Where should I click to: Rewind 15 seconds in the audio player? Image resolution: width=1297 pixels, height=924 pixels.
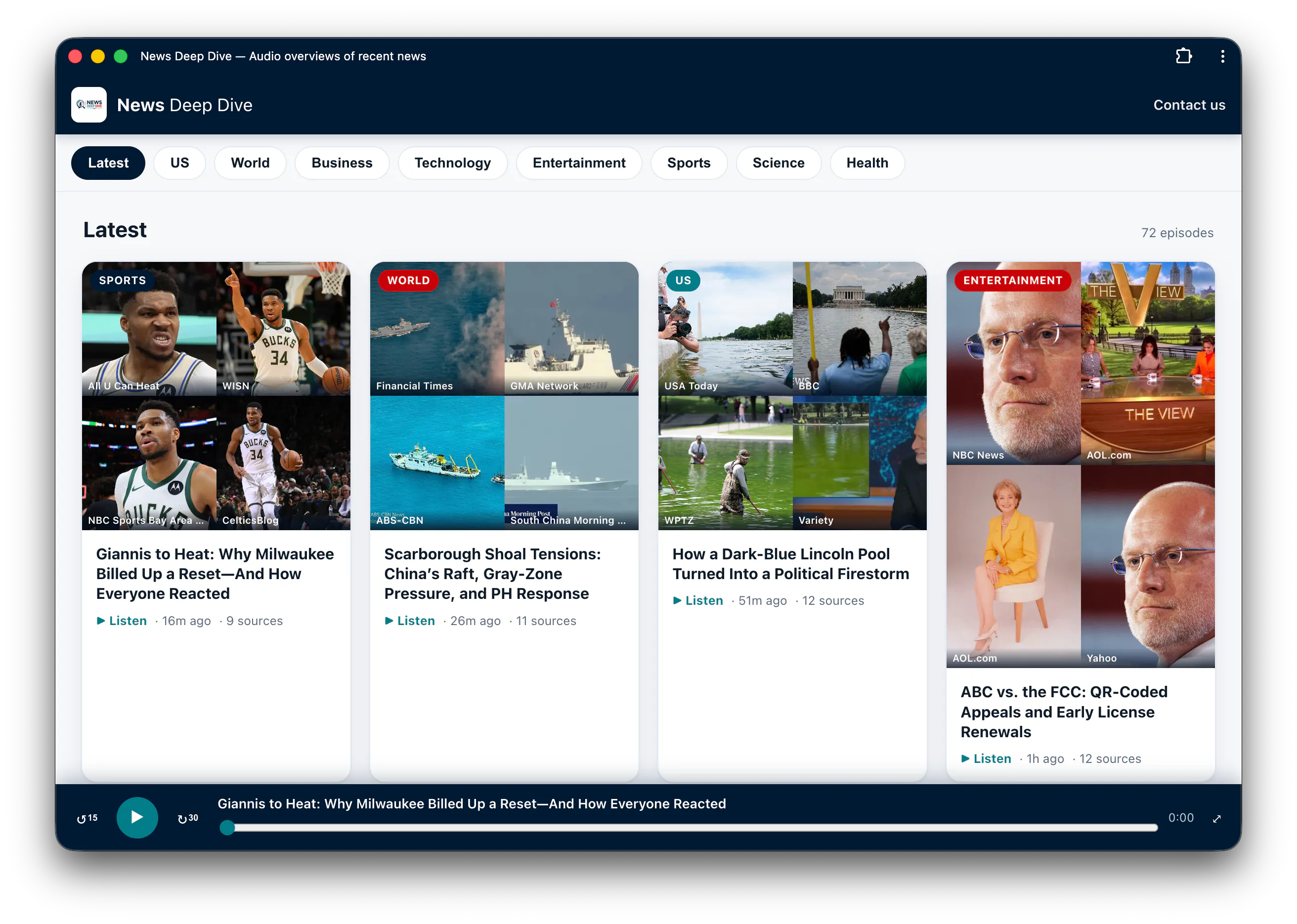click(87, 818)
